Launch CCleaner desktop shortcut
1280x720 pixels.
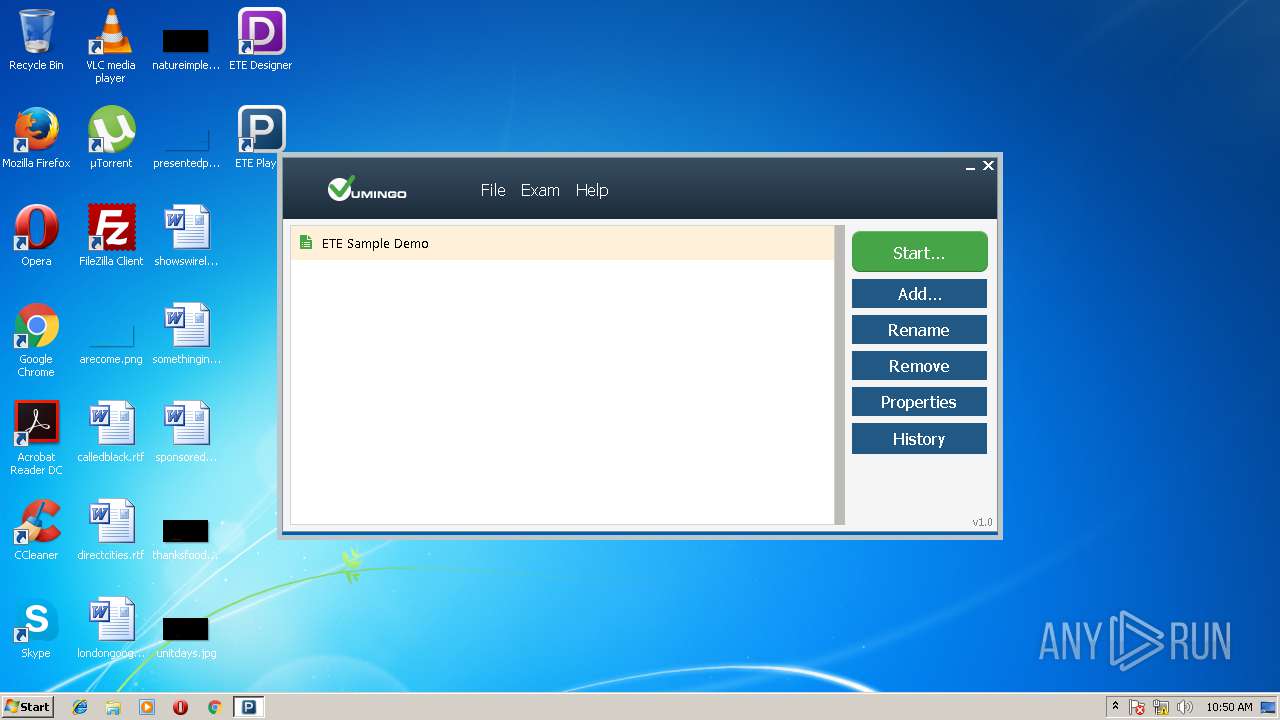(36, 530)
